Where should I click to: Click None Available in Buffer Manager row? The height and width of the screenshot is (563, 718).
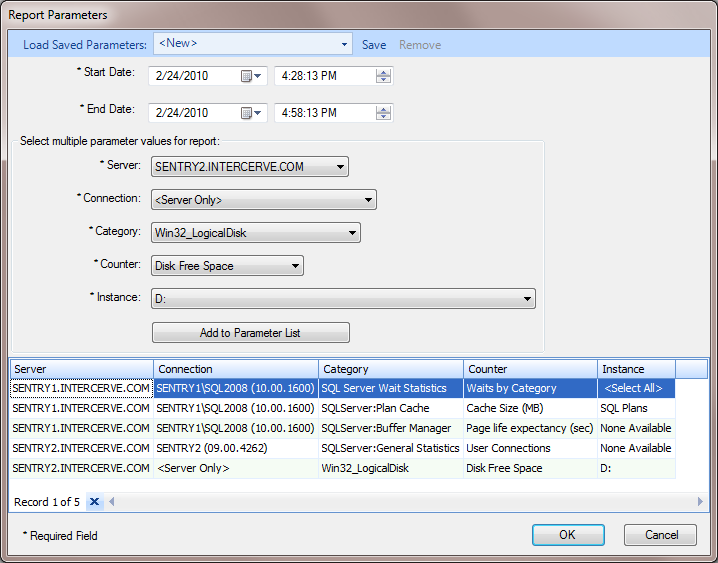coord(636,428)
